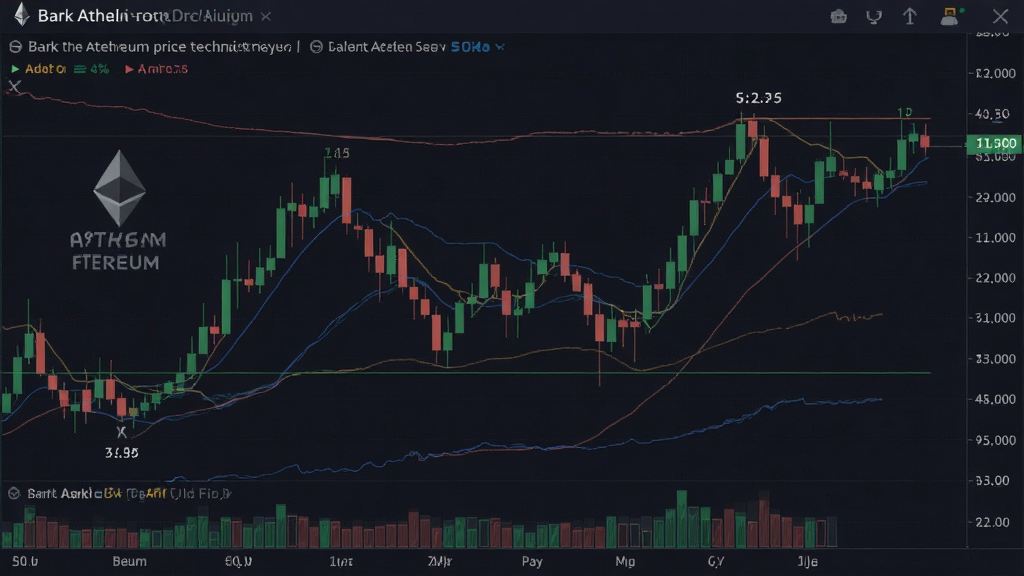Click the Beum date label on time axis
Image resolution: width=1024 pixels, height=576 pixels.
point(129,561)
